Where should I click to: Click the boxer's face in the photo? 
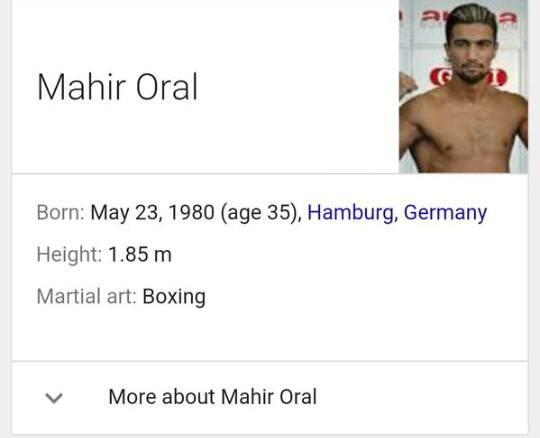[x=471, y=51]
